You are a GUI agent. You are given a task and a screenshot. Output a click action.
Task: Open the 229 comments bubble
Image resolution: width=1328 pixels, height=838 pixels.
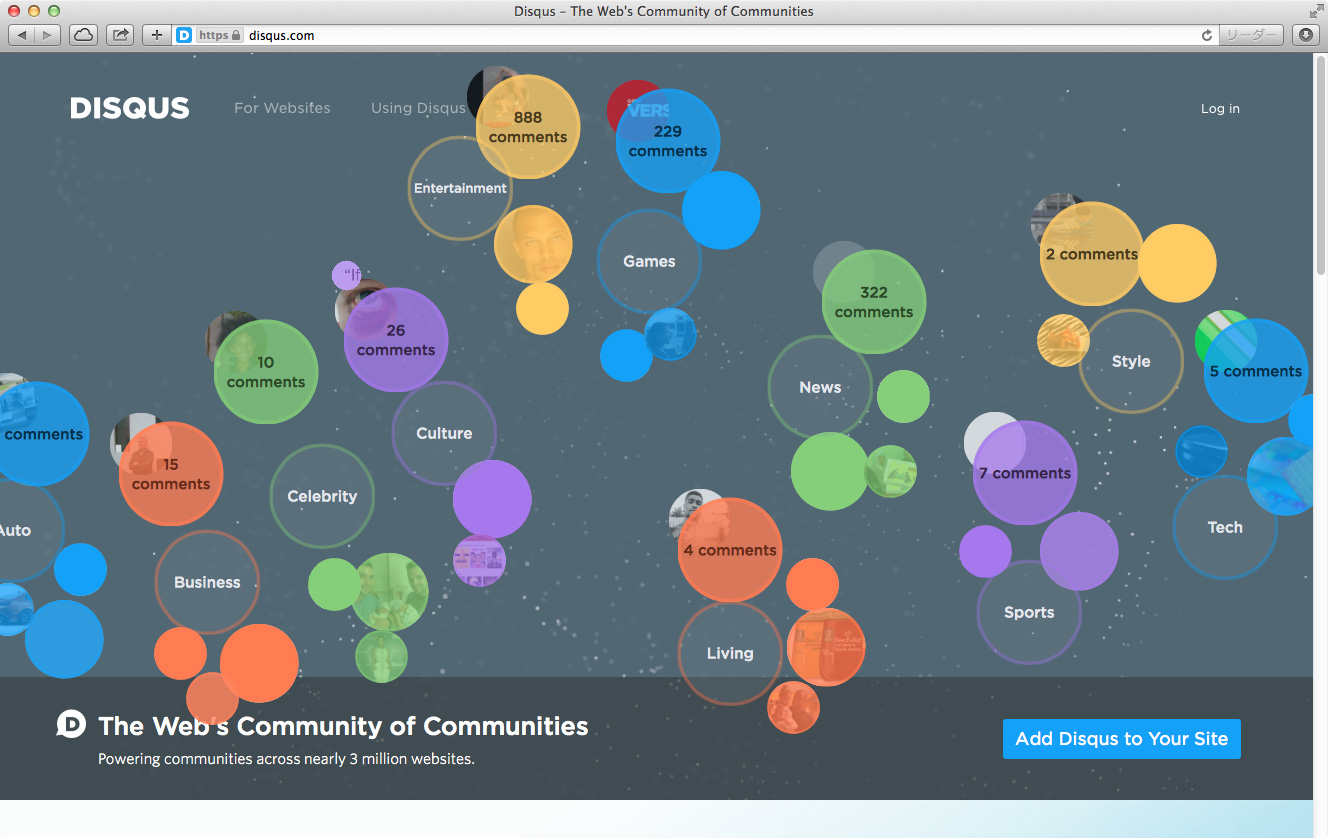668,141
